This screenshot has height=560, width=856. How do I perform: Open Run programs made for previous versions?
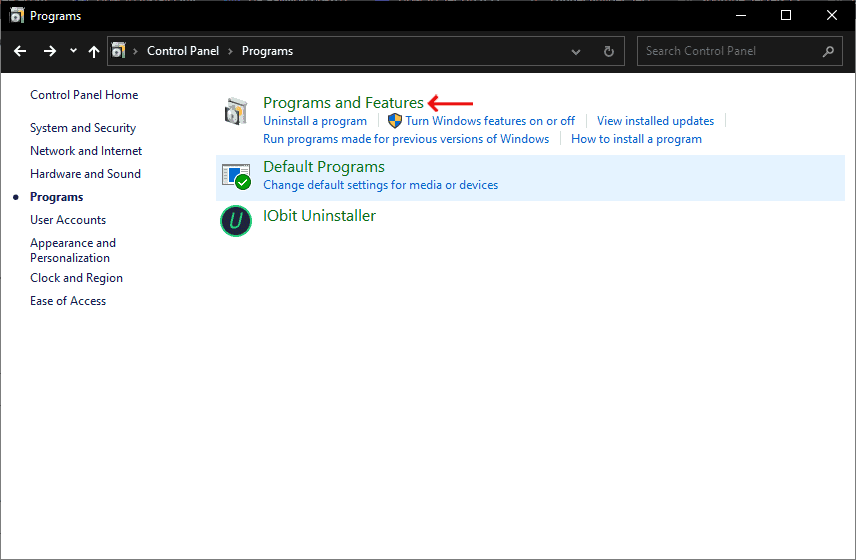tap(406, 139)
